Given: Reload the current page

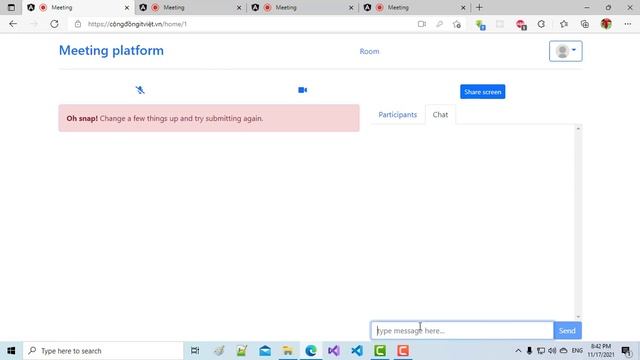Looking at the screenshot, I should coord(54,24).
